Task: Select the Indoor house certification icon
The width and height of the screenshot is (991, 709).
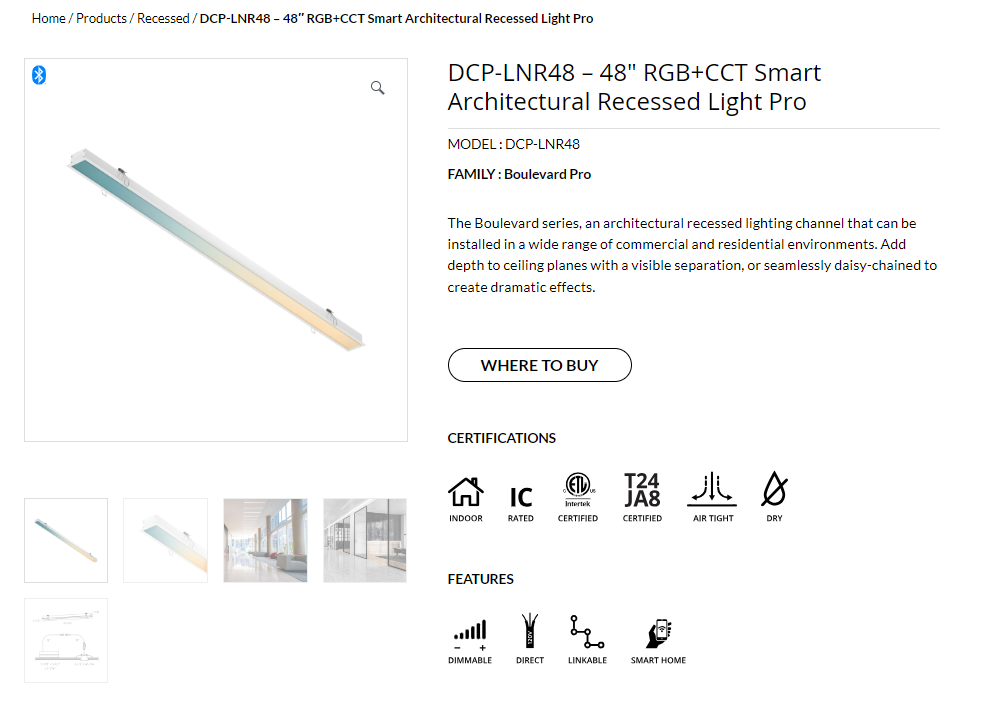Action: pyautogui.click(x=466, y=492)
